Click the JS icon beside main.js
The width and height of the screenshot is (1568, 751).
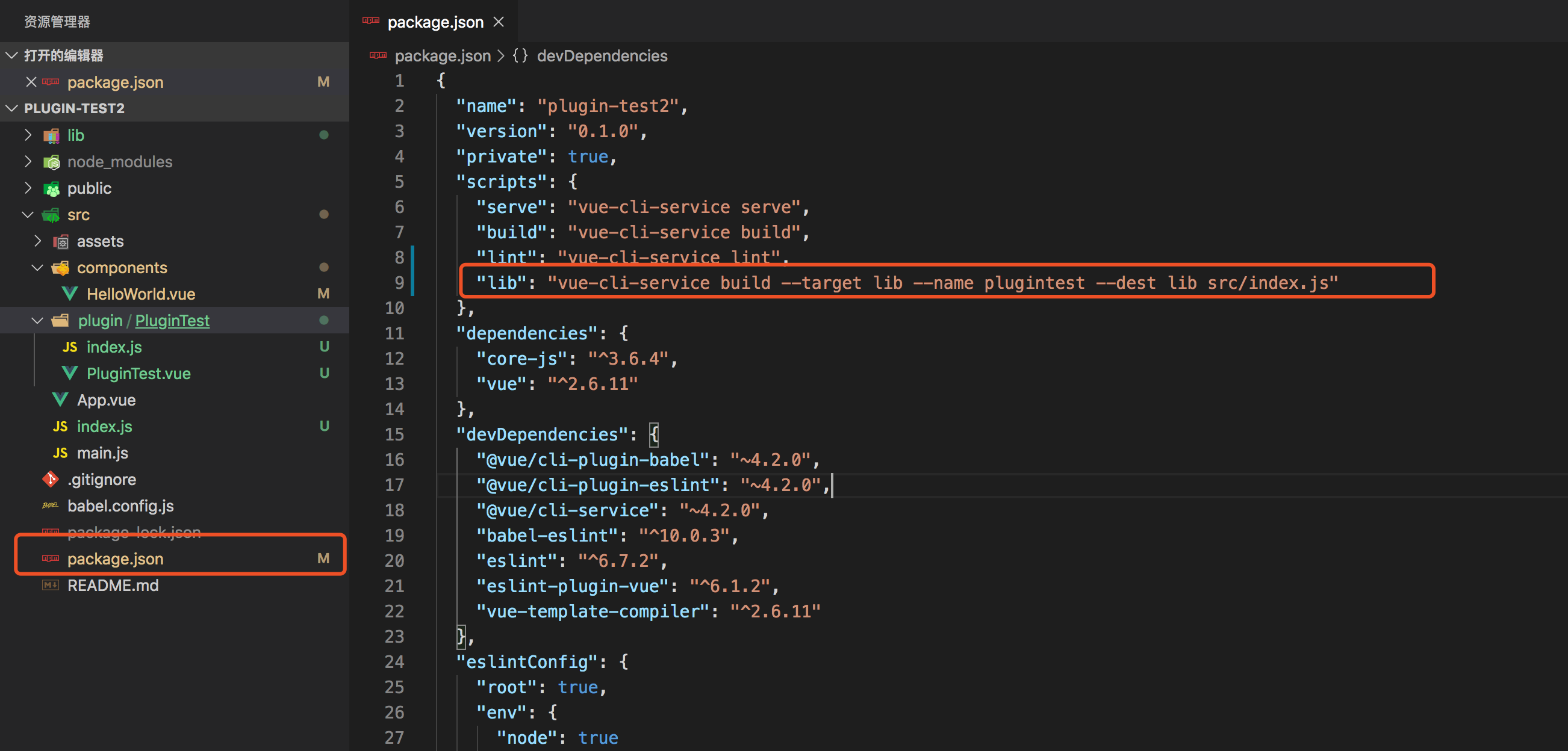point(60,453)
